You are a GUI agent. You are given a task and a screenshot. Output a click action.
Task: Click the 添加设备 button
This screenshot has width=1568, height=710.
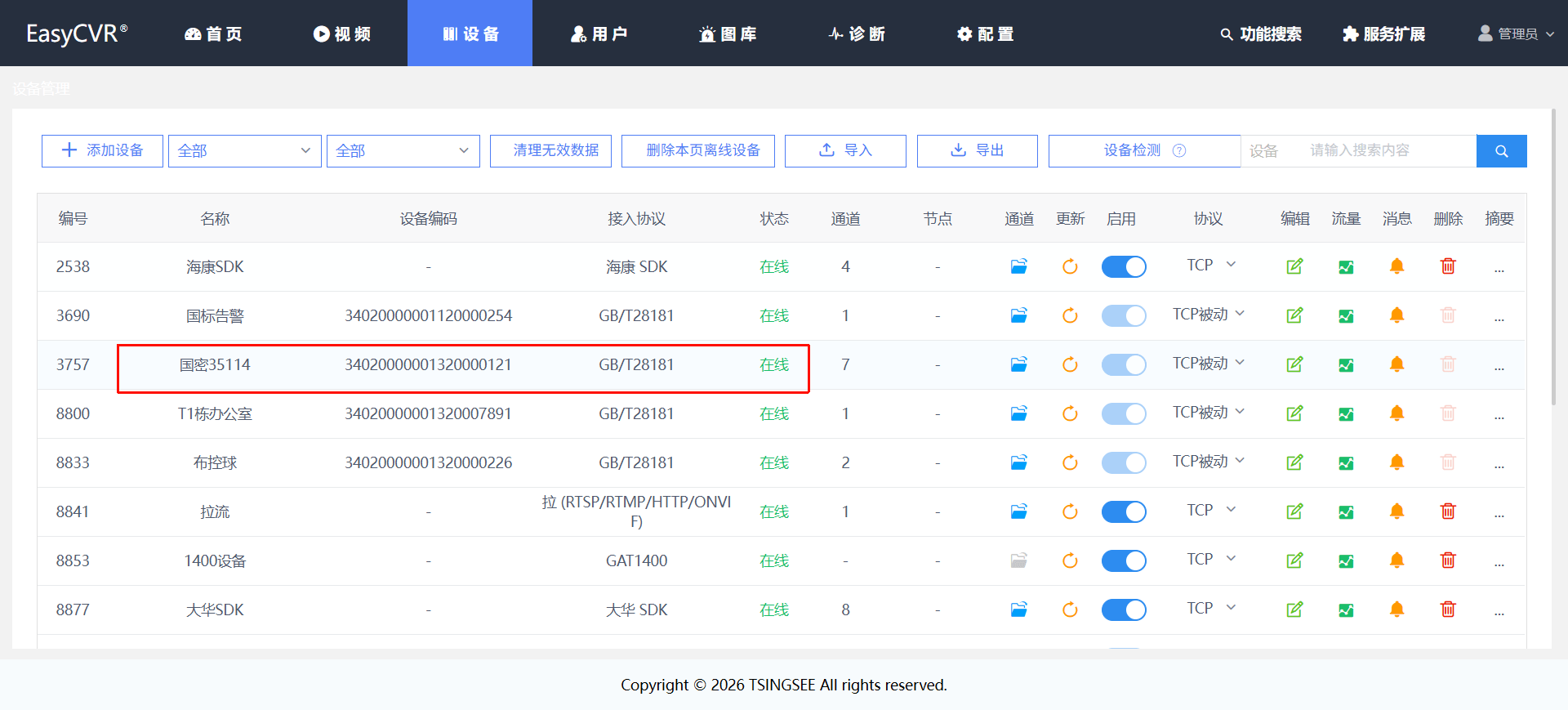point(103,151)
